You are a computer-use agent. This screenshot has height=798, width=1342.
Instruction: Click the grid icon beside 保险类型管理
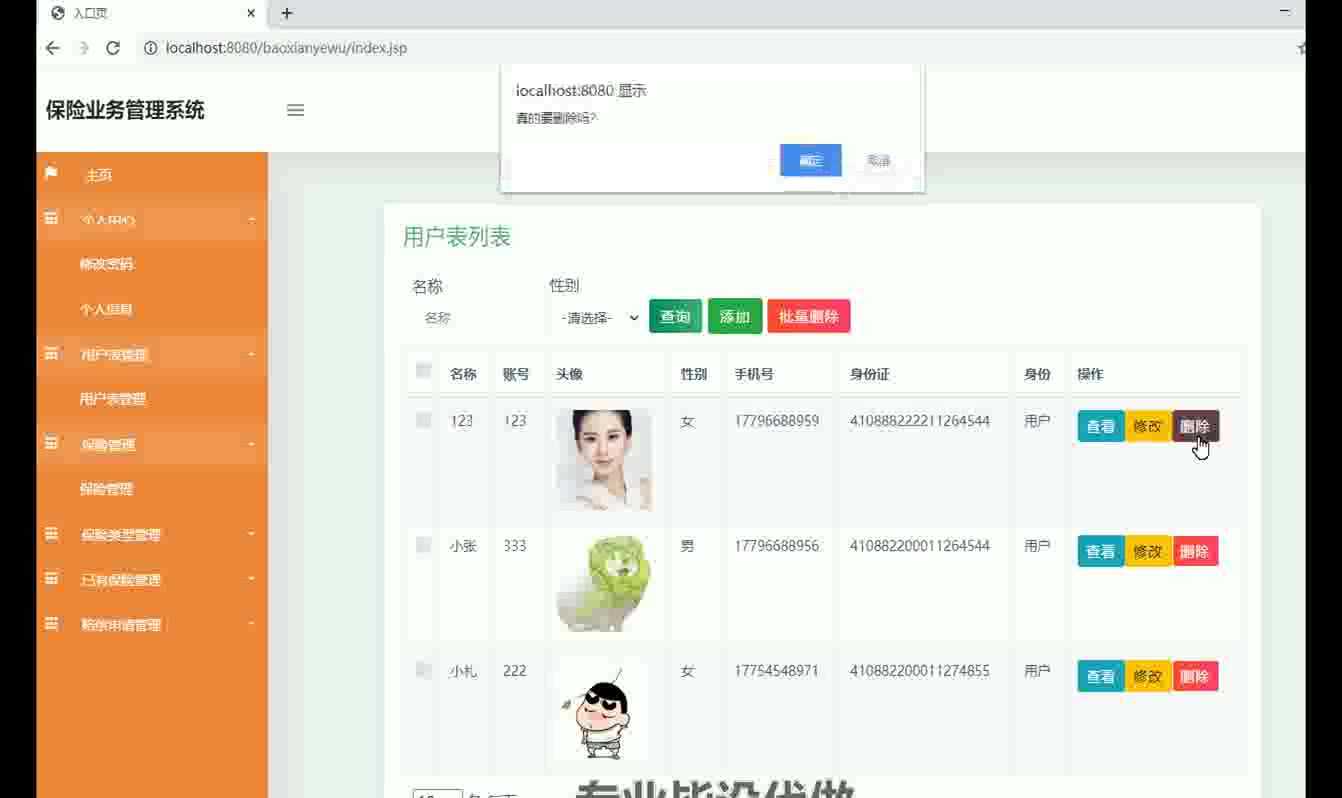click(51, 534)
